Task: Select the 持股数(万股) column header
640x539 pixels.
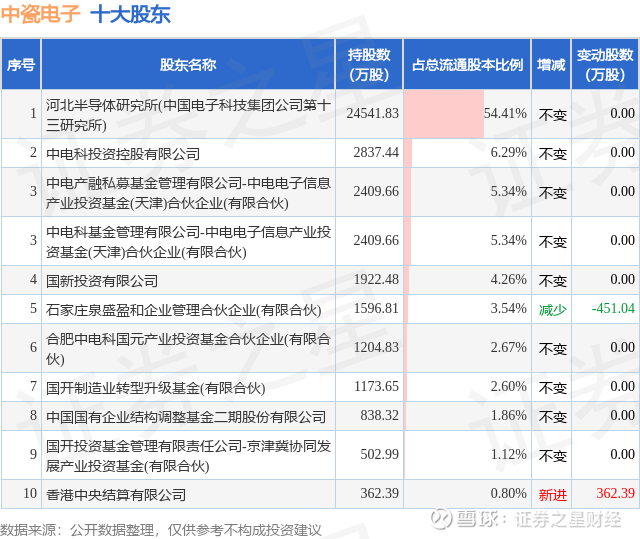Action: pyautogui.click(x=369, y=64)
